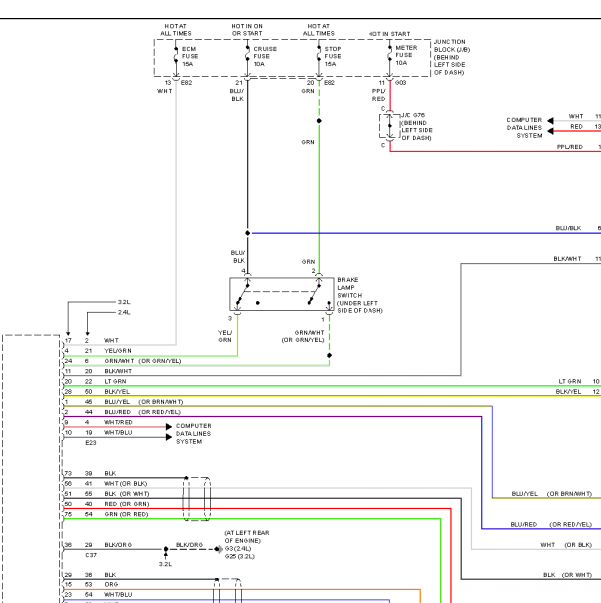Click COMPUTER DATA LINES SYSTEM beside WHT/RED wire
The image size is (601, 603).
click(x=194, y=434)
